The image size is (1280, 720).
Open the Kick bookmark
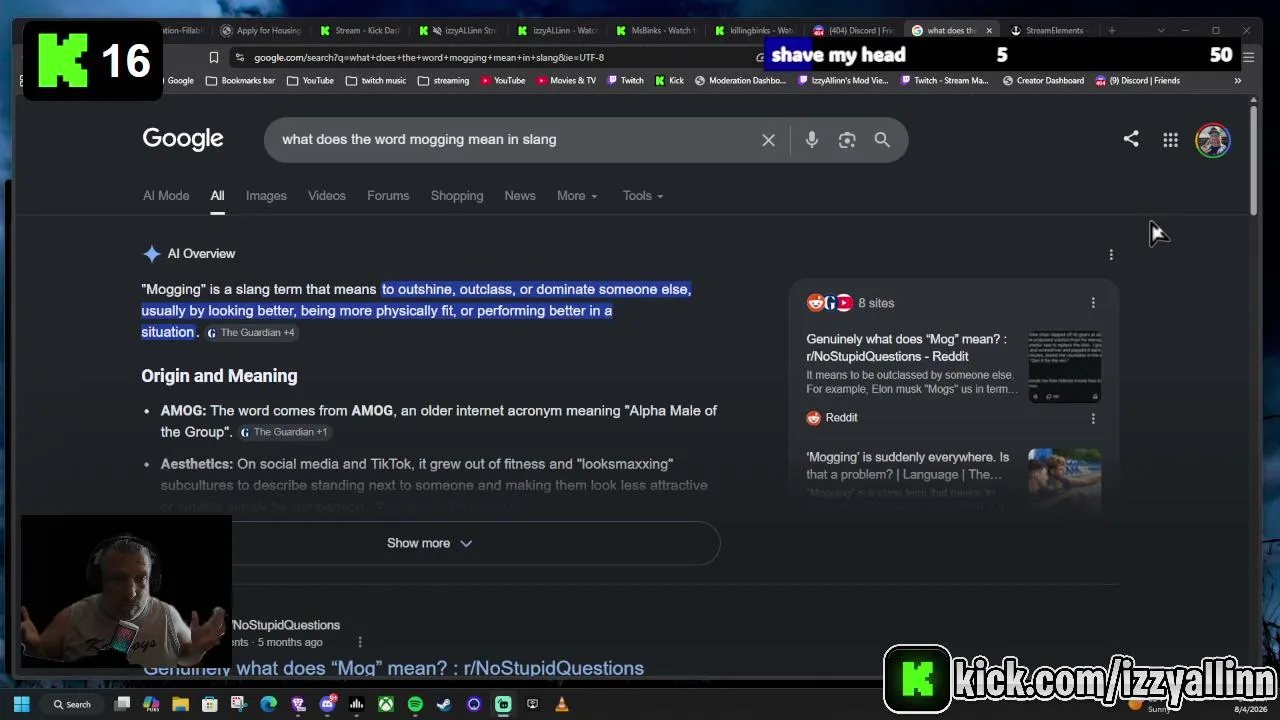(670, 81)
